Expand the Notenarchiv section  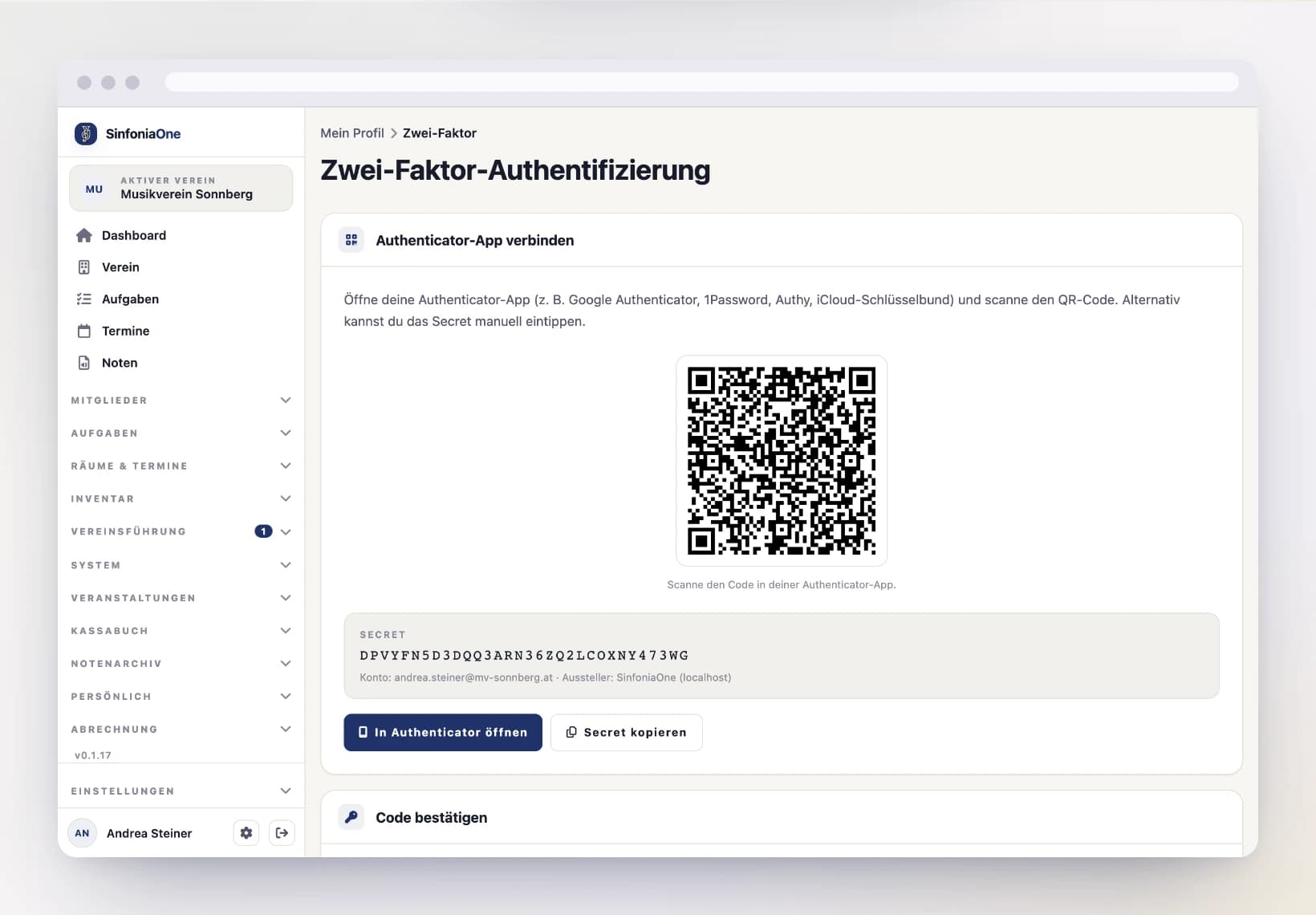181,664
